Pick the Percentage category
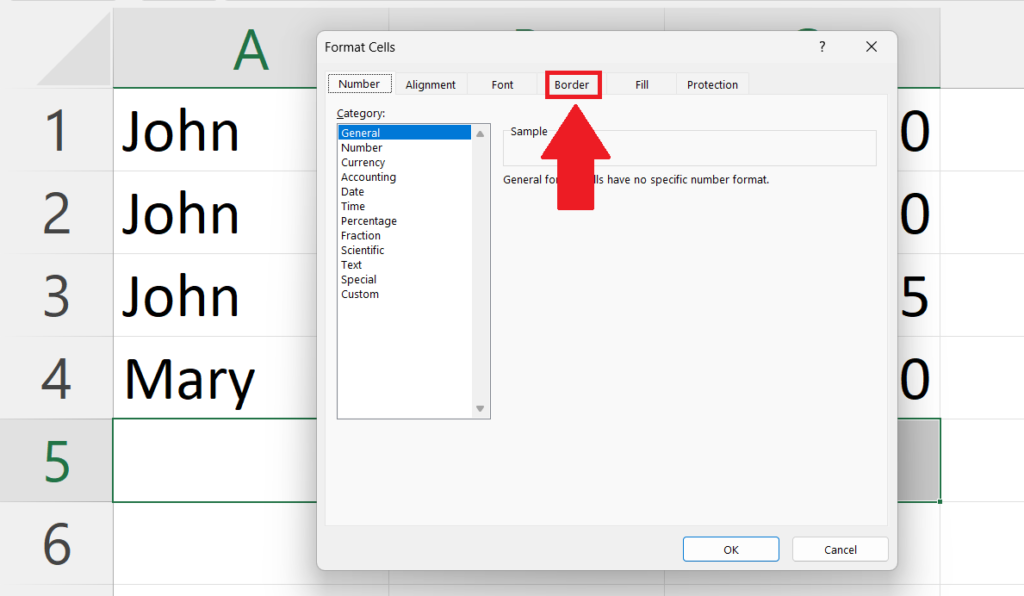 click(369, 221)
